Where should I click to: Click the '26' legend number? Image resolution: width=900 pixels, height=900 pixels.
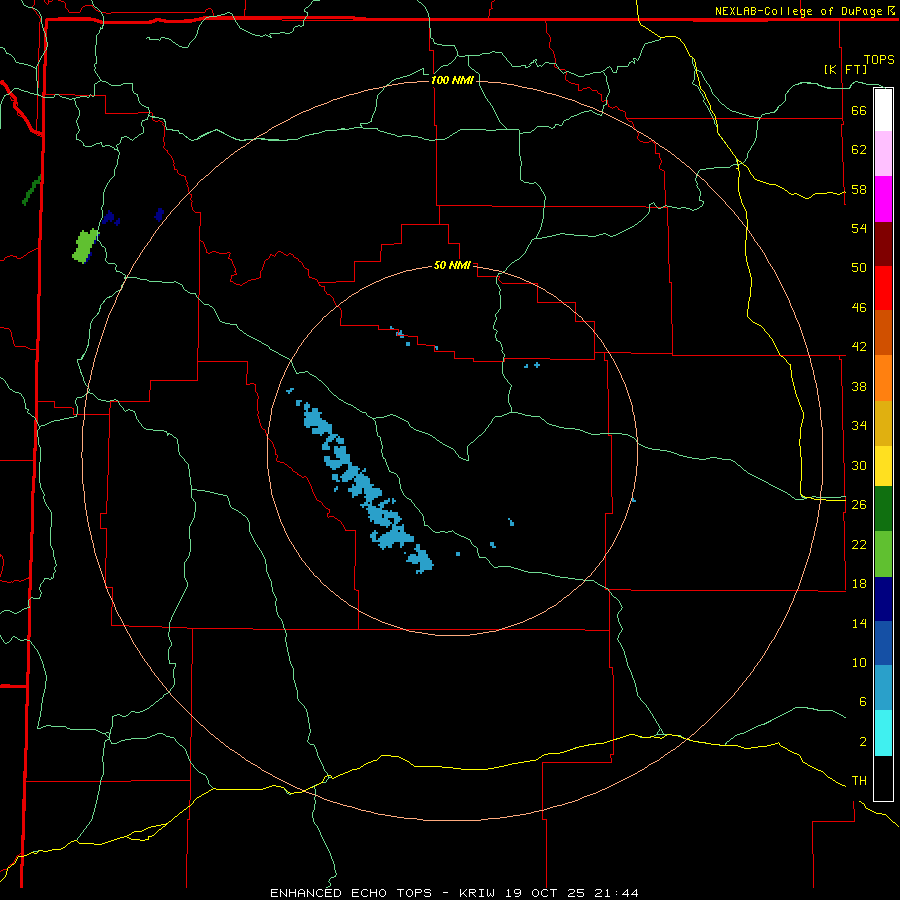(x=859, y=505)
